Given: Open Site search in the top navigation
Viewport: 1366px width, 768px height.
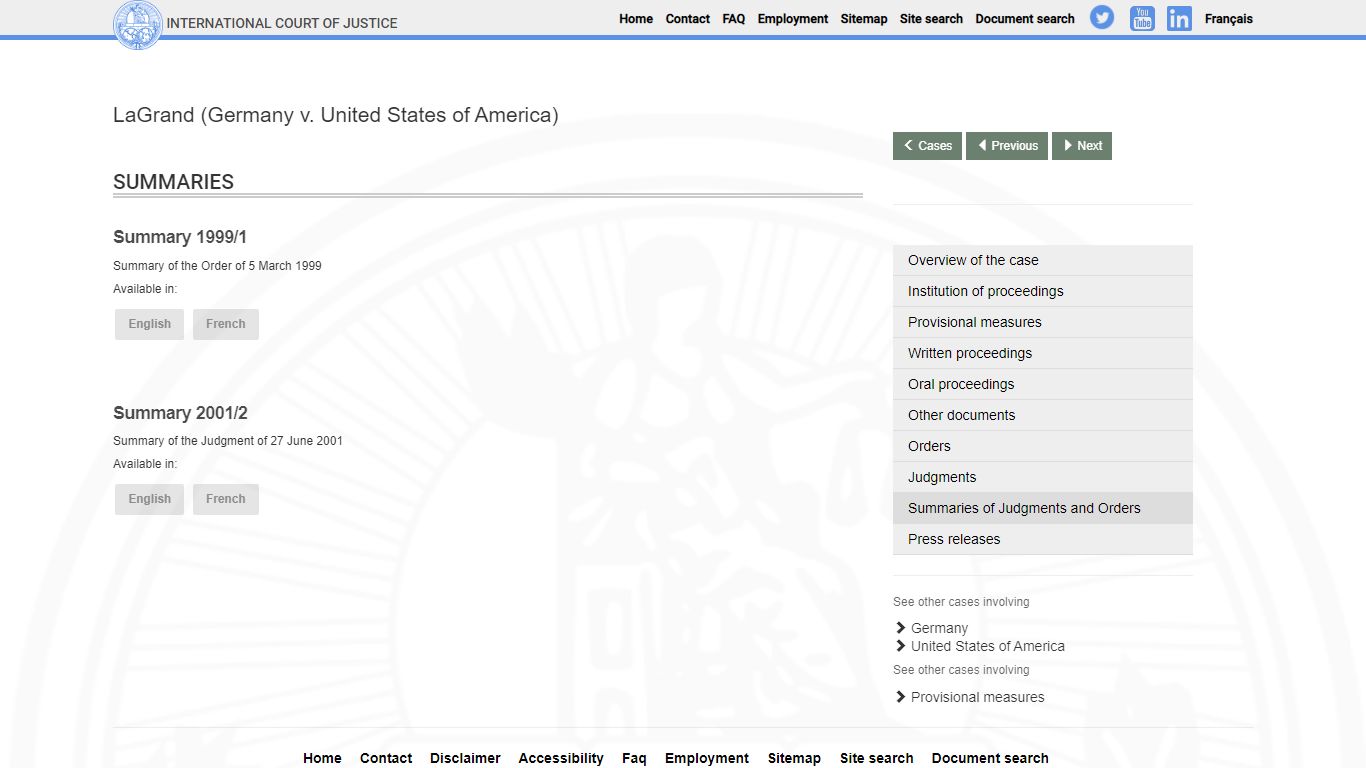Looking at the screenshot, I should pyautogui.click(x=931, y=19).
